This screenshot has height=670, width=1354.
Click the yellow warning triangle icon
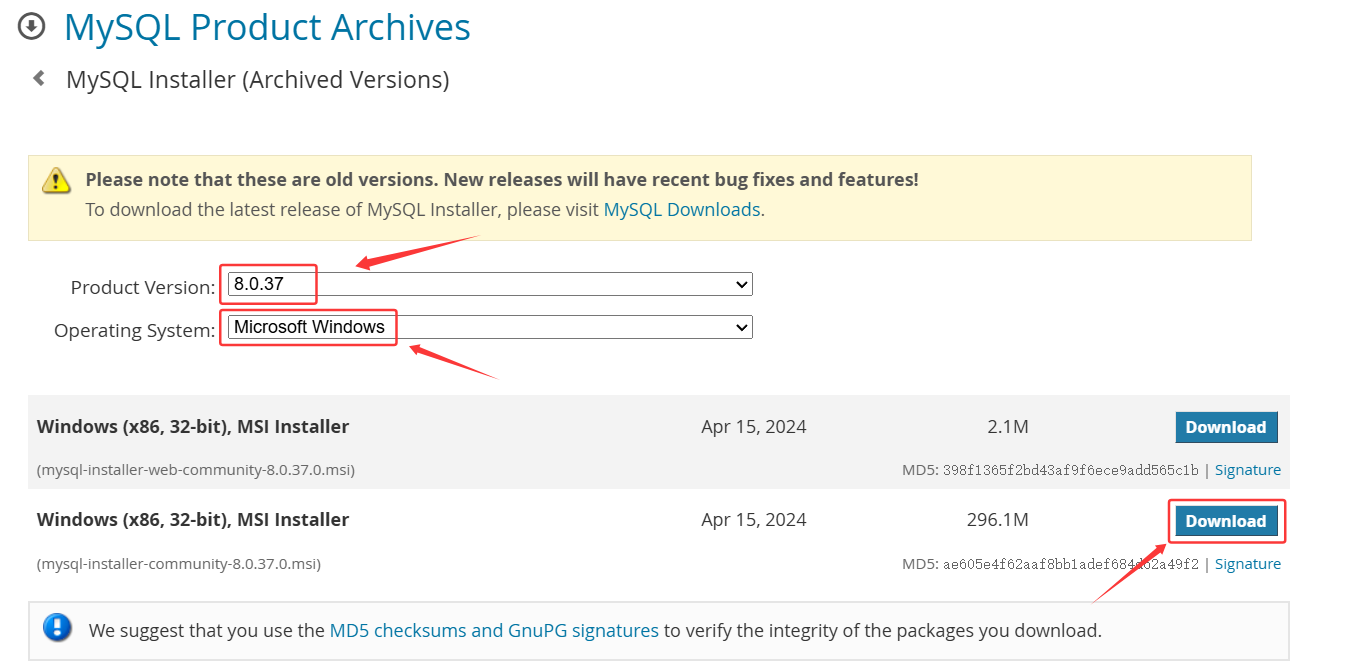[57, 180]
